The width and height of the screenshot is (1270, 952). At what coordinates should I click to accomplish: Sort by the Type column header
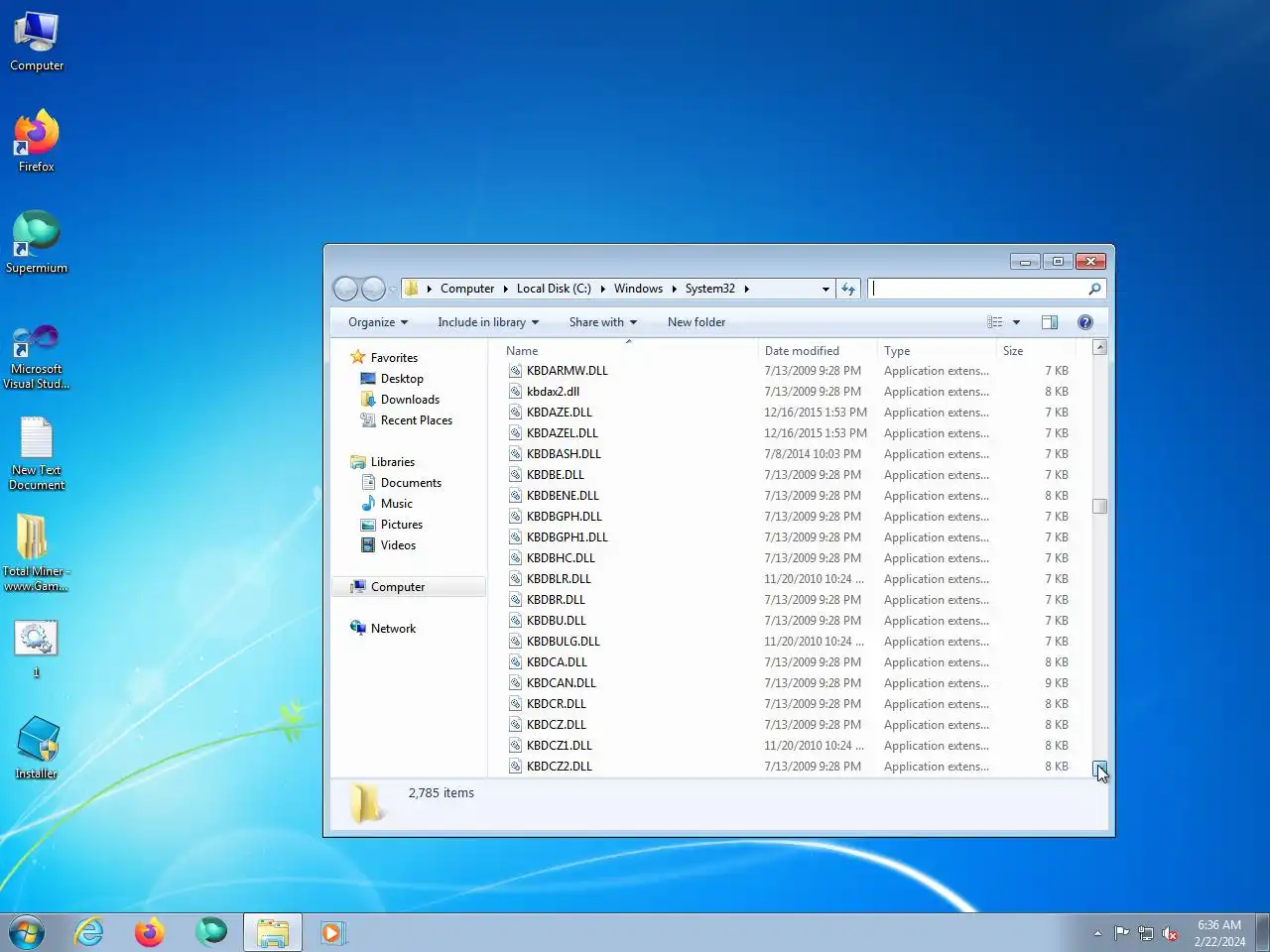[x=938, y=350]
